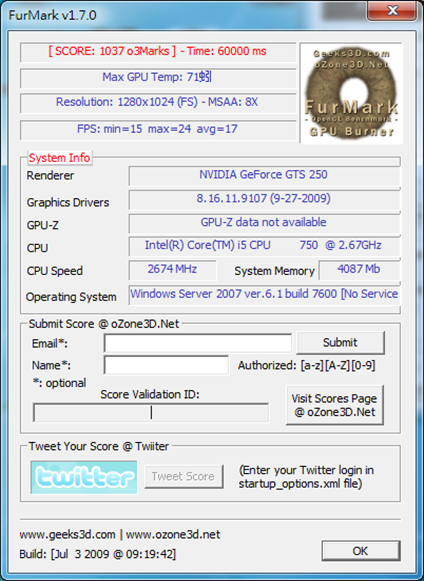Image resolution: width=424 pixels, height=581 pixels.
Task: Click the FurMark GPU Burner logo
Action: [x=351, y=93]
